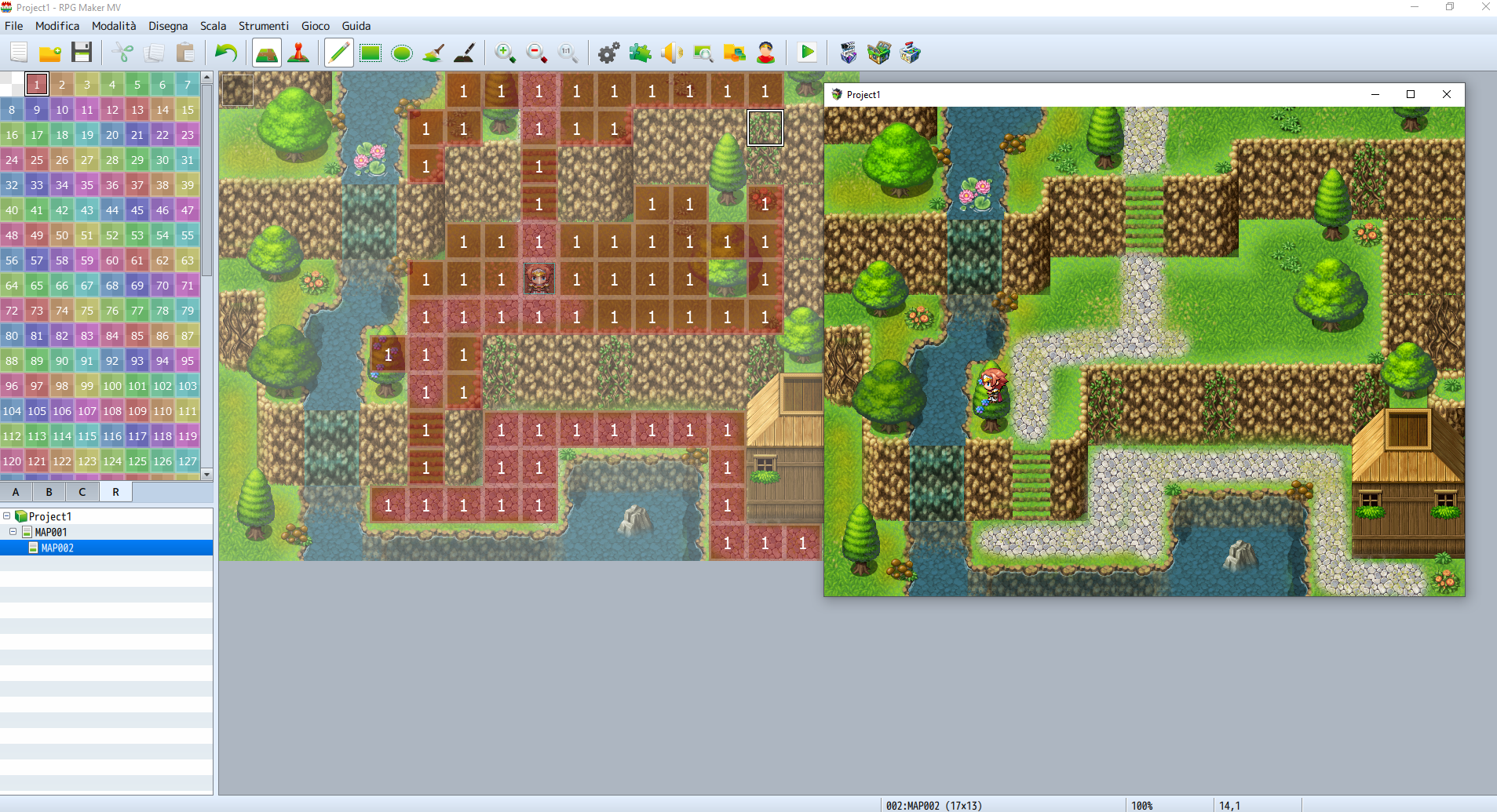Open the Strumenti menu
This screenshot has width=1497, height=812.
click(x=264, y=26)
